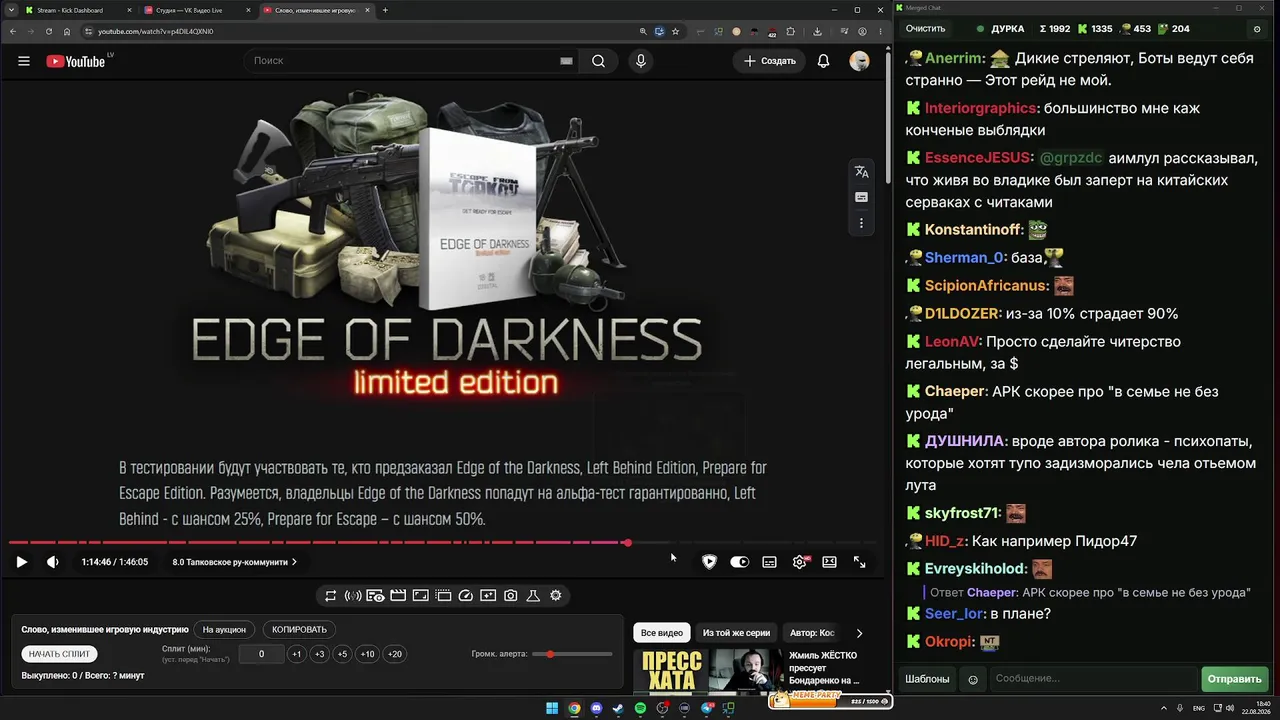Image resolution: width=1280 pixels, height=720 pixels.
Task: Open Spotify from the taskbar
Action: click(x=641, y=709)
